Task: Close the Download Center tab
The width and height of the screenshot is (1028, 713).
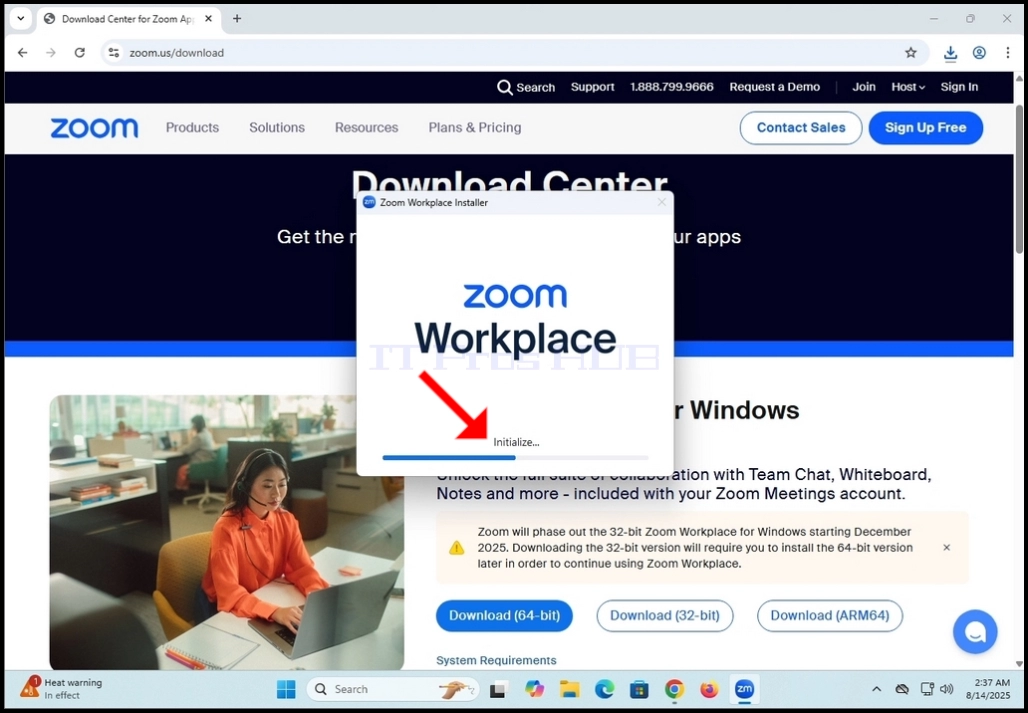Action: [x=208, y=18]
